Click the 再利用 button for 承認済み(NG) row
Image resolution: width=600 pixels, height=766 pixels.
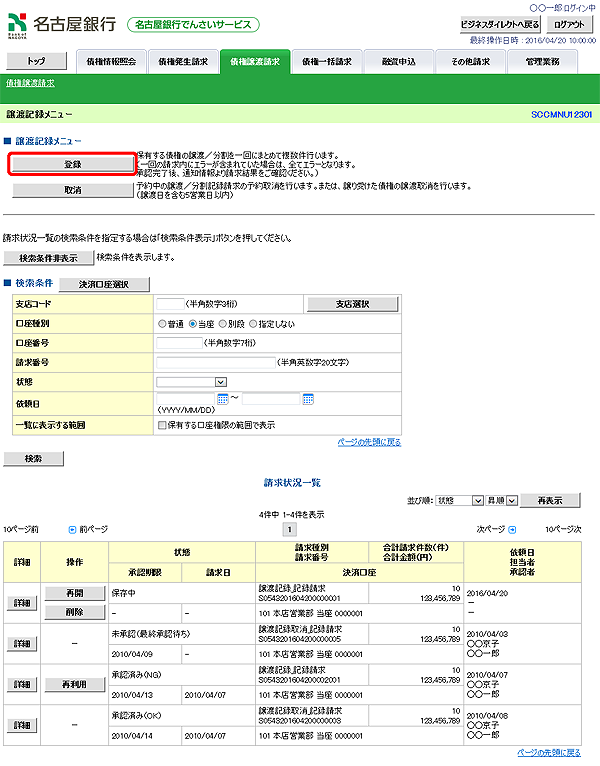tap(75, 684)
